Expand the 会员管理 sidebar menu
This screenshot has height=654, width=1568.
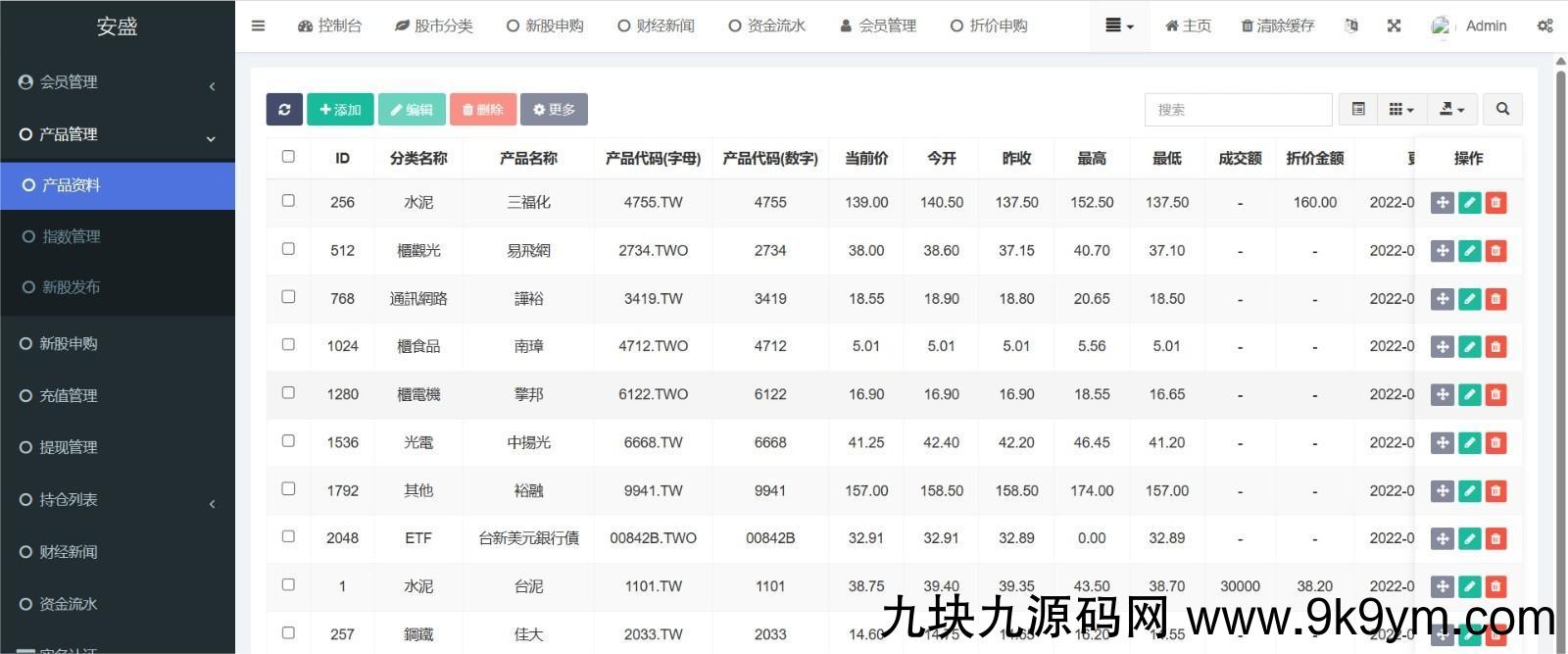pyautogui.click(x=118, y=82)
